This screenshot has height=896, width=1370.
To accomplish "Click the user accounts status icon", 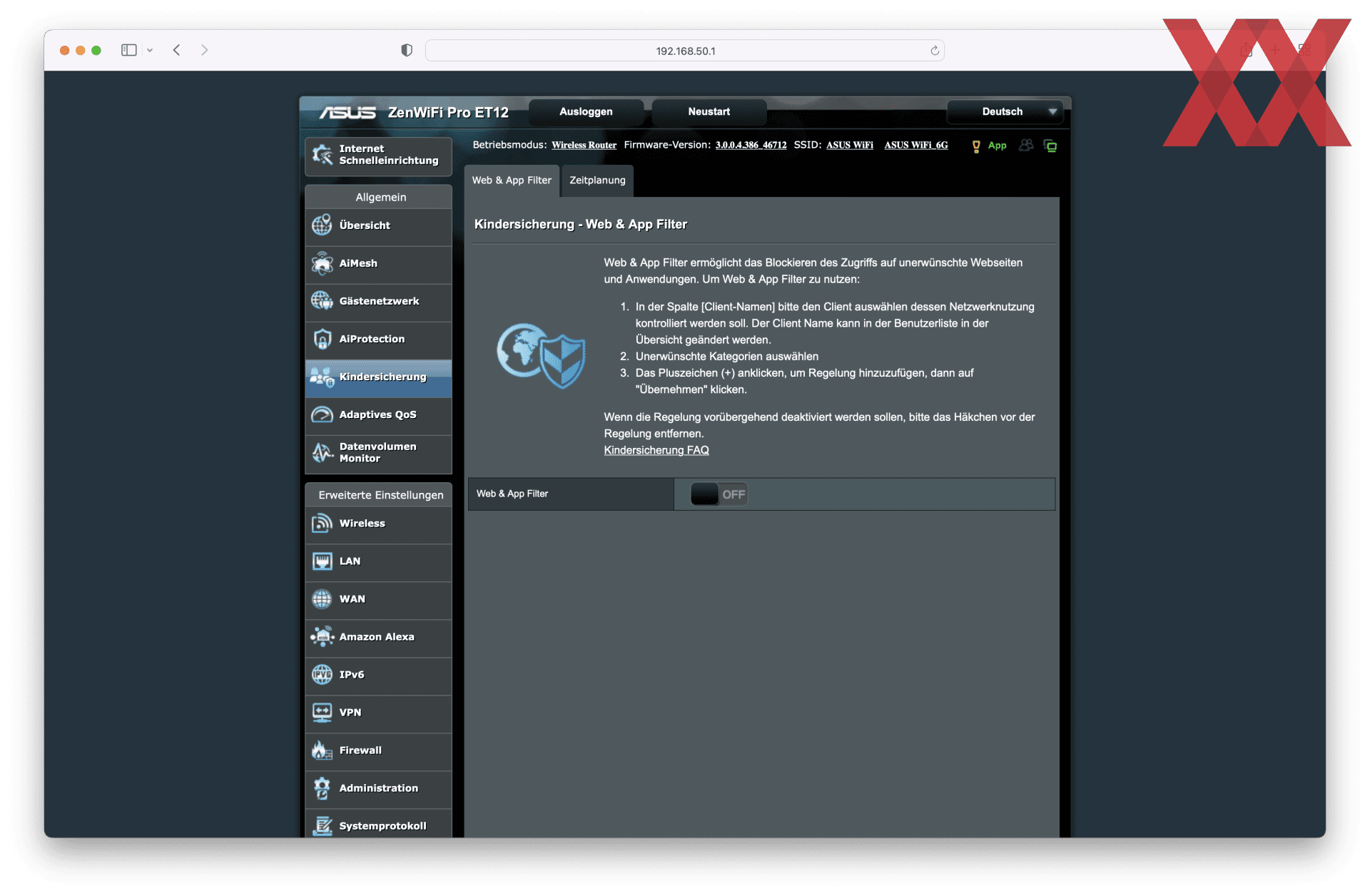I will [x=1025, y=146].
